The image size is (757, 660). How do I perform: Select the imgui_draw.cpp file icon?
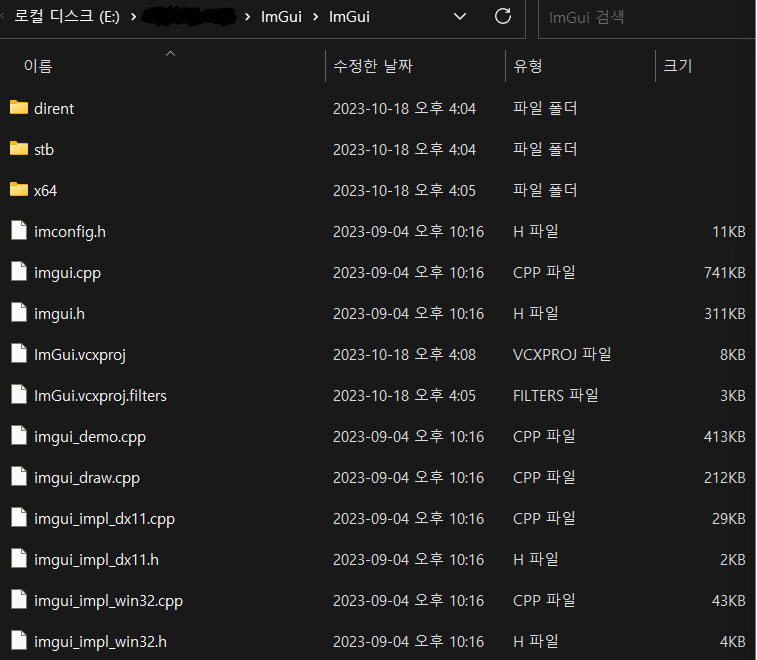tap(19, 477)
